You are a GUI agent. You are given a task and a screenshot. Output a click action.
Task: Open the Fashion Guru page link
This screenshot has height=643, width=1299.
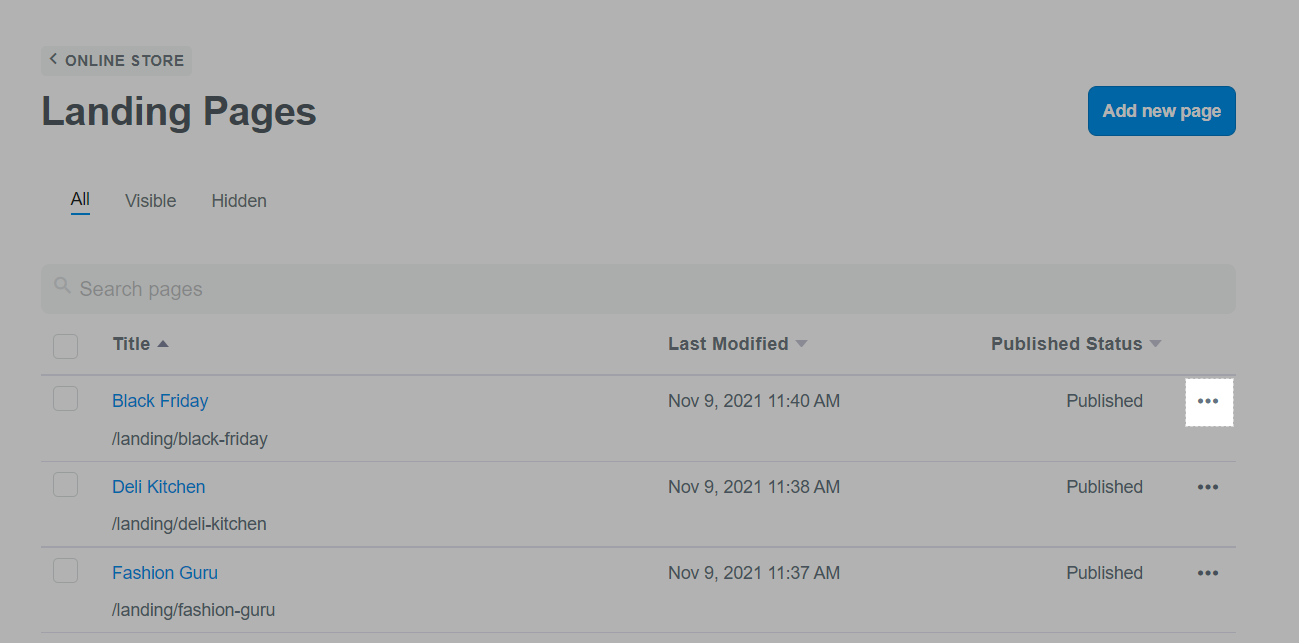point(164,573)
